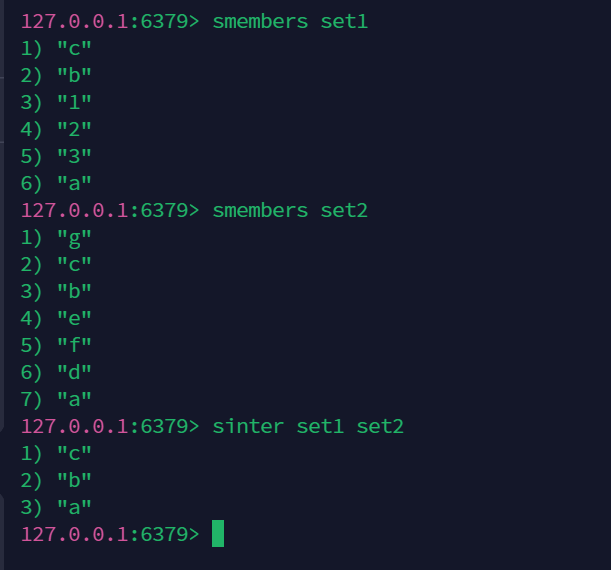
Task: Select the "f" member in set2 output
Action: [74, 345]
